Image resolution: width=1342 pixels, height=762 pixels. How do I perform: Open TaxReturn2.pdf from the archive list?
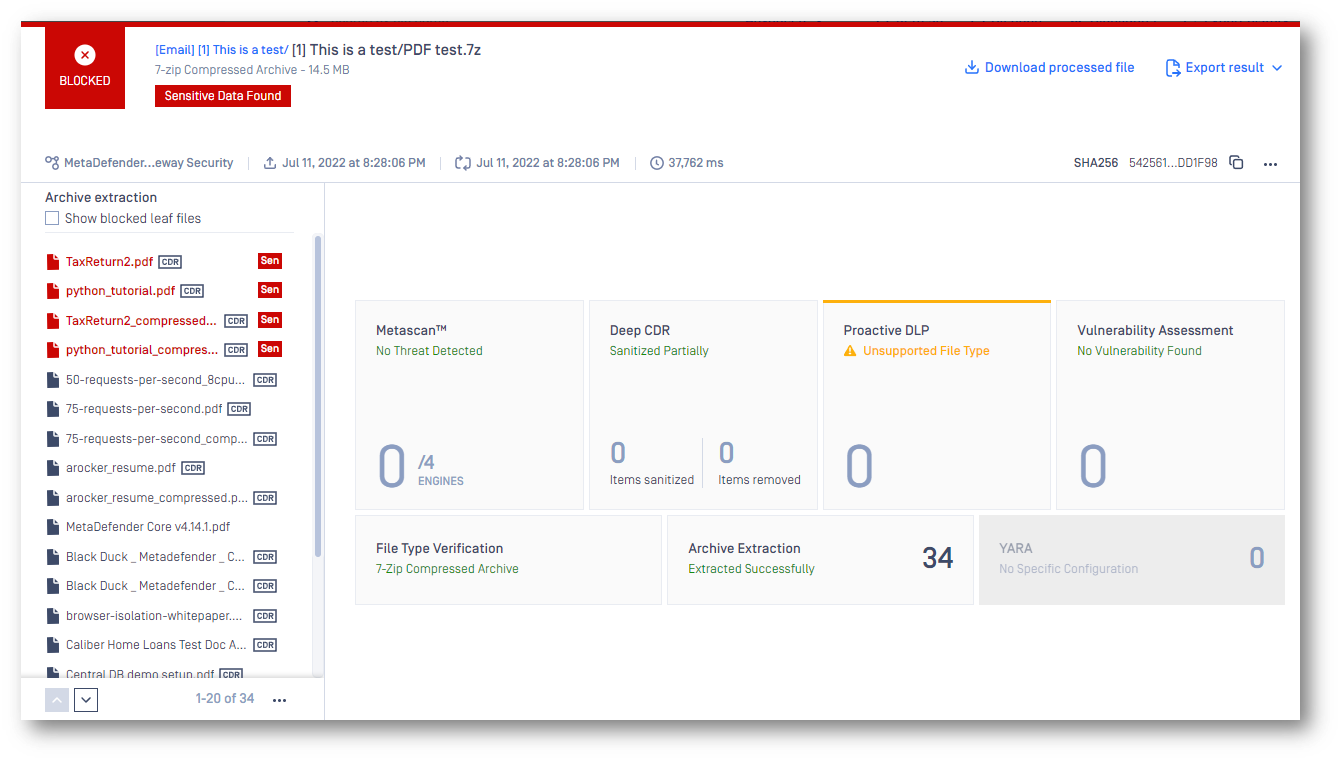point(110,262)
